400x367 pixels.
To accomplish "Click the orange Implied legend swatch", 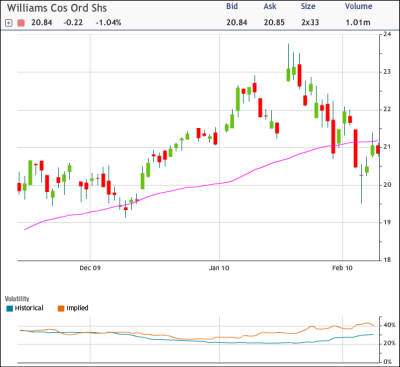I will (x=61, y=309).
